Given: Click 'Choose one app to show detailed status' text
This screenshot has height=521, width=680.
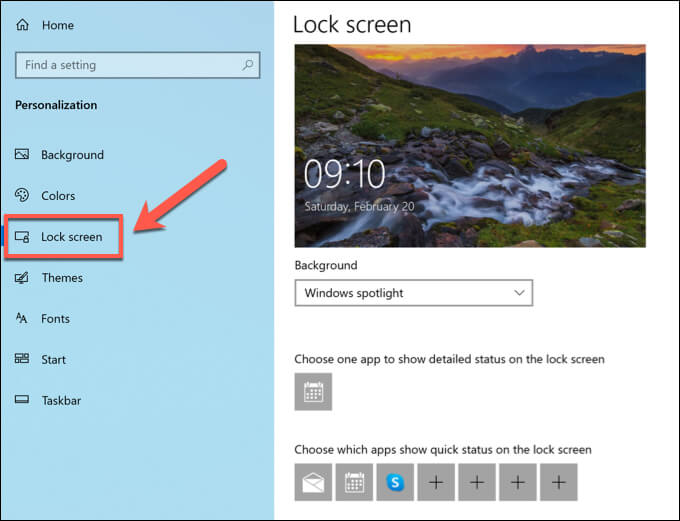Looking at the screenshot, I should pyautogui.click(x=449, y=359).
